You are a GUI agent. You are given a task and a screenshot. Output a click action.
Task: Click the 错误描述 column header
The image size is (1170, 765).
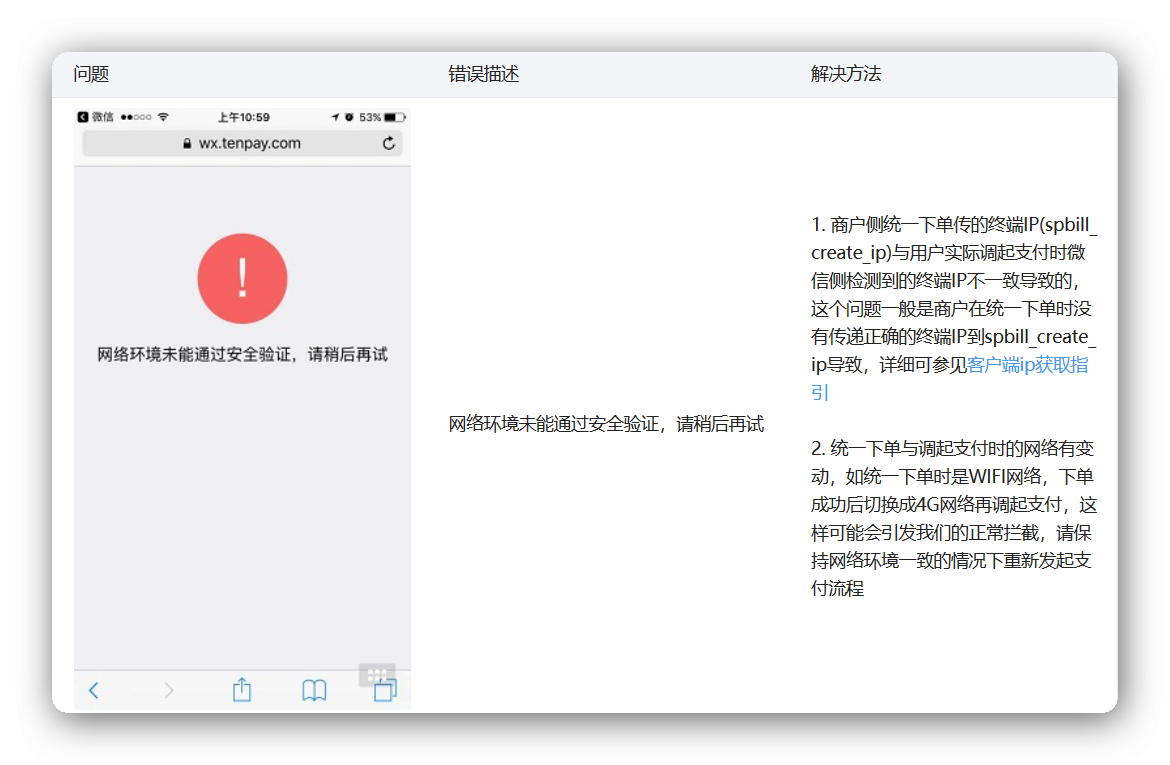coord(484,75)
